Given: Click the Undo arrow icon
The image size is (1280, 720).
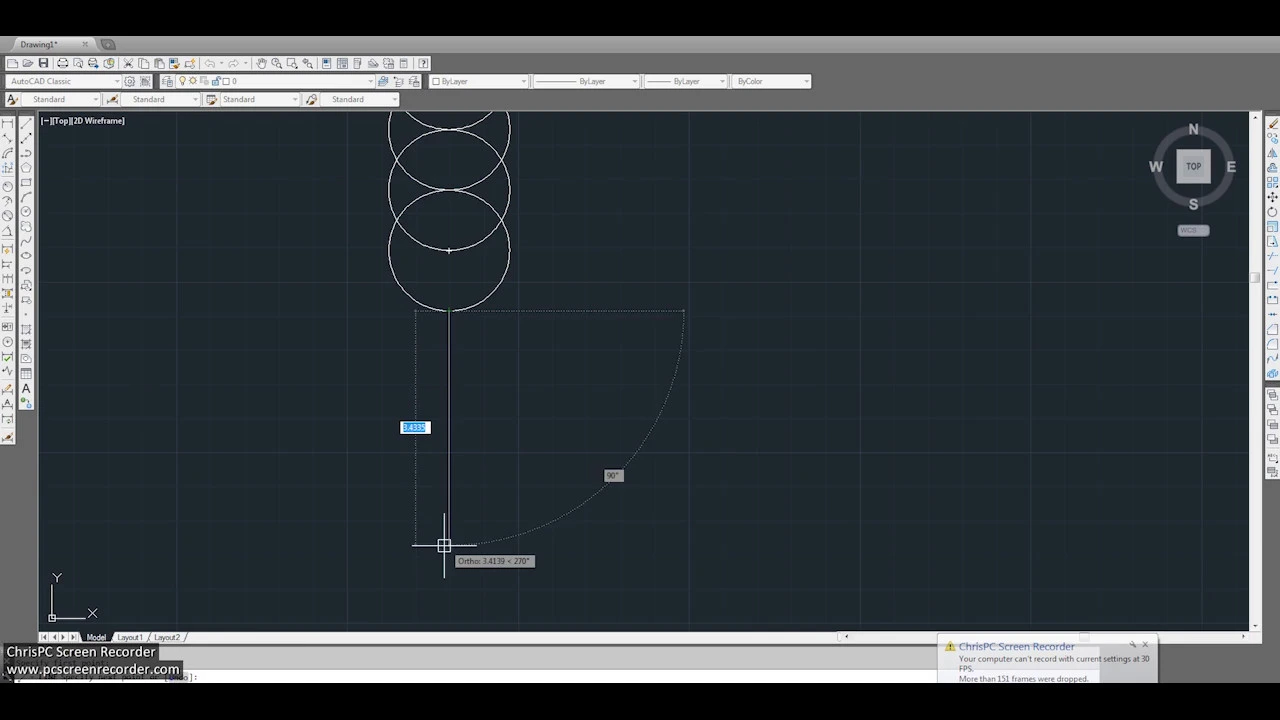Looking at the screenshot, I should [210, 63].
